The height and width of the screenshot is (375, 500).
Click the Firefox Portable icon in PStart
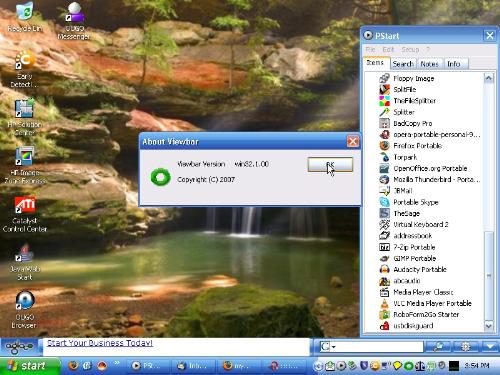[384, 146]
